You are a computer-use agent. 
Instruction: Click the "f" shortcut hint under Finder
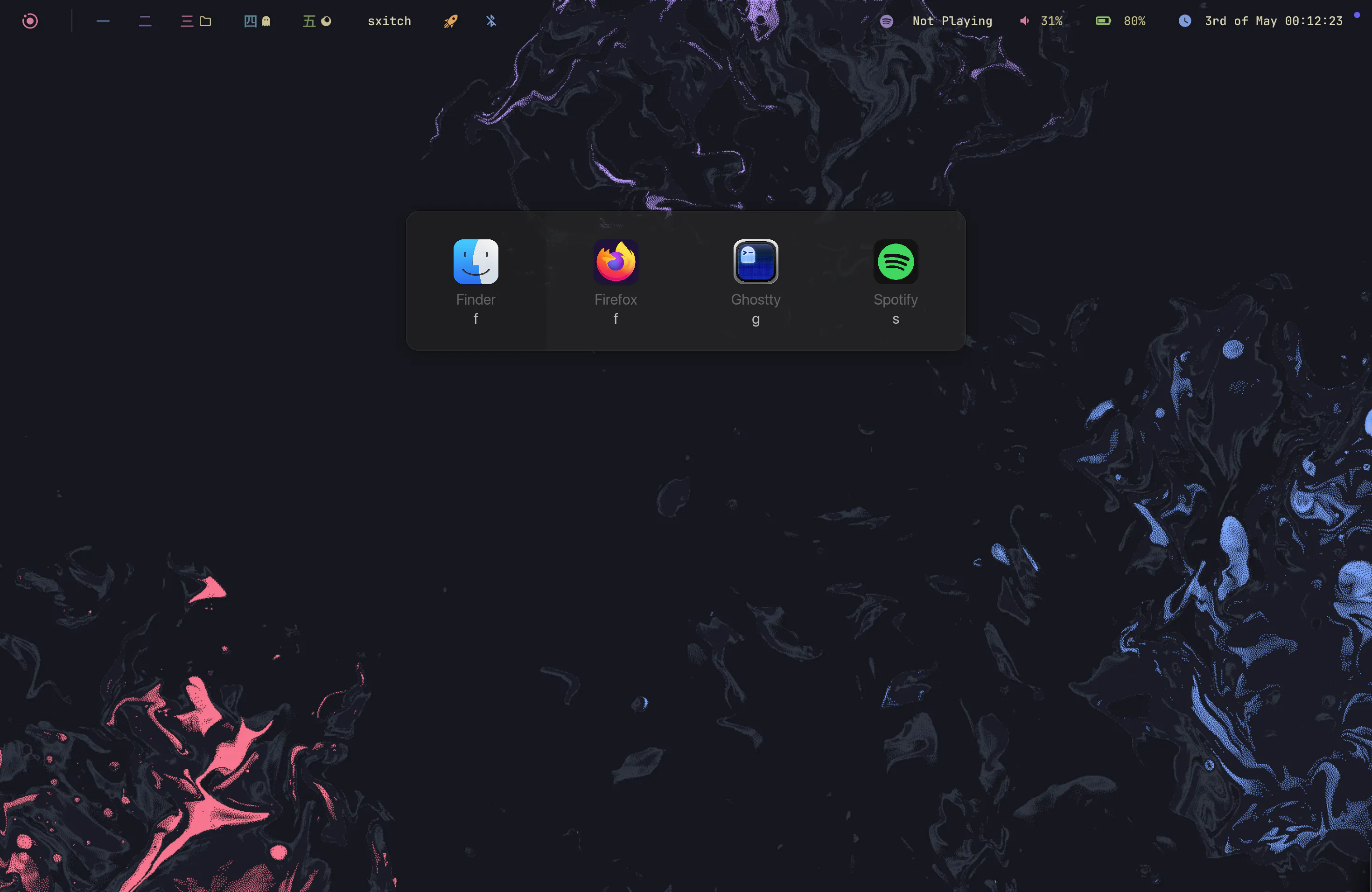[476, 319]
